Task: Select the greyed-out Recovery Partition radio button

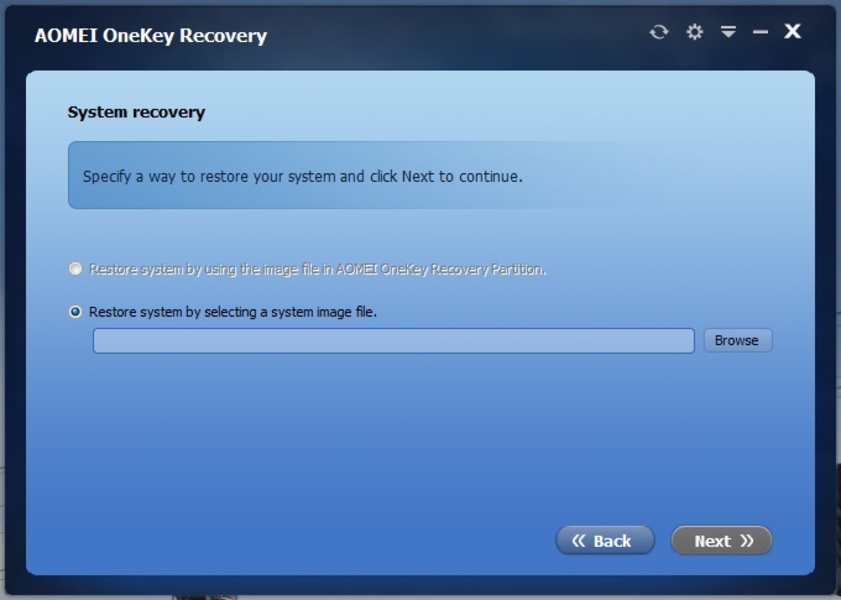Action: point(76,268)
